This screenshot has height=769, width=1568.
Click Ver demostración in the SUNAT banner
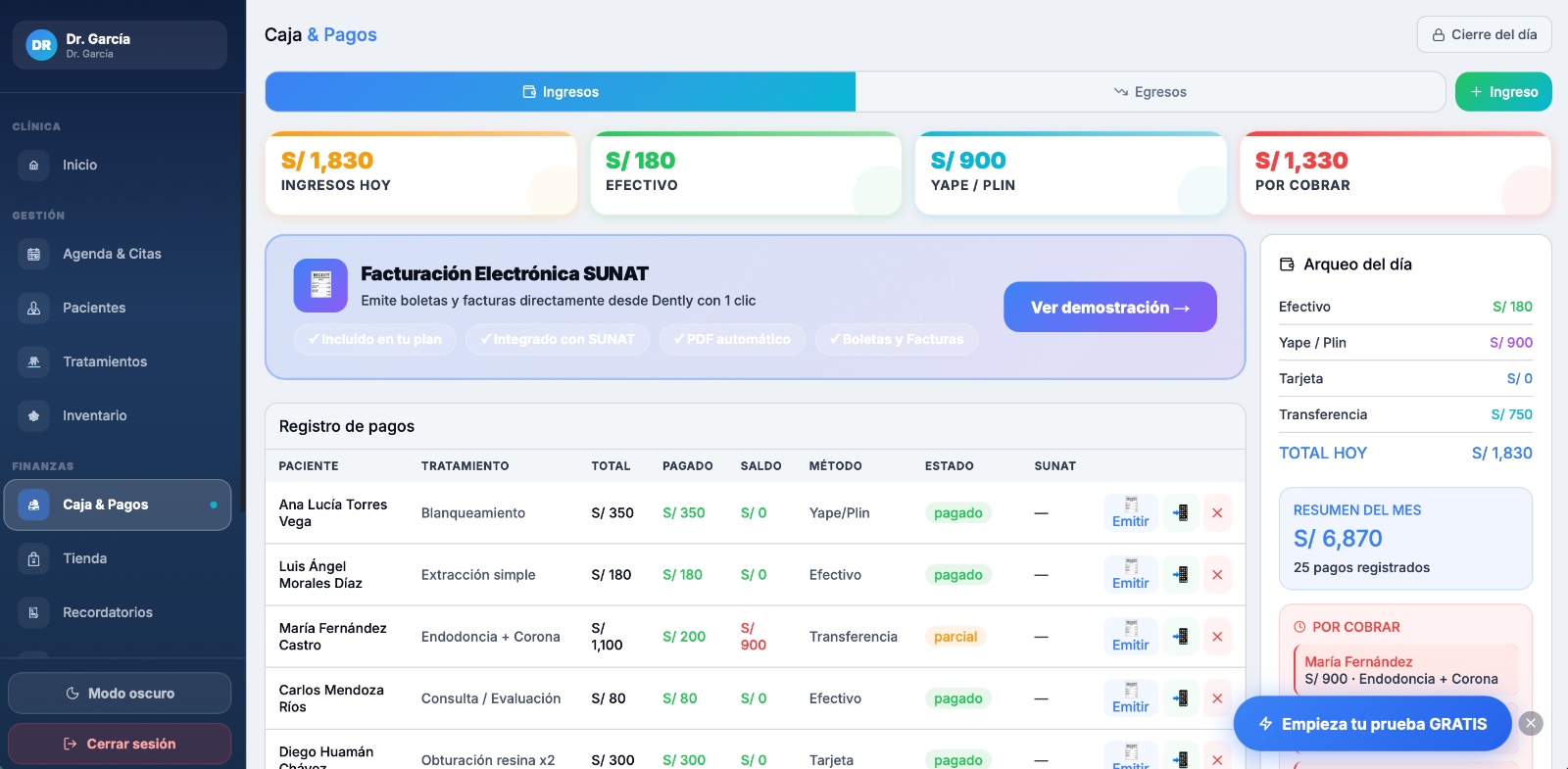1110,308
